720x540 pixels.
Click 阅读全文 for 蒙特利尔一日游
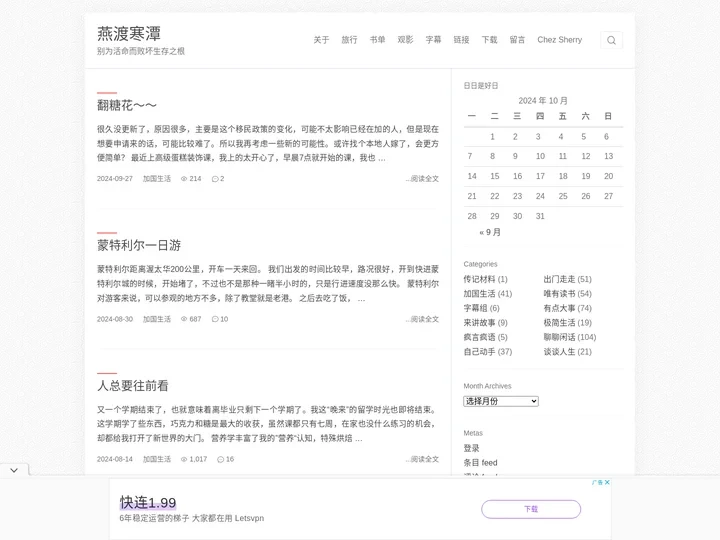click(x=422, y=319)
